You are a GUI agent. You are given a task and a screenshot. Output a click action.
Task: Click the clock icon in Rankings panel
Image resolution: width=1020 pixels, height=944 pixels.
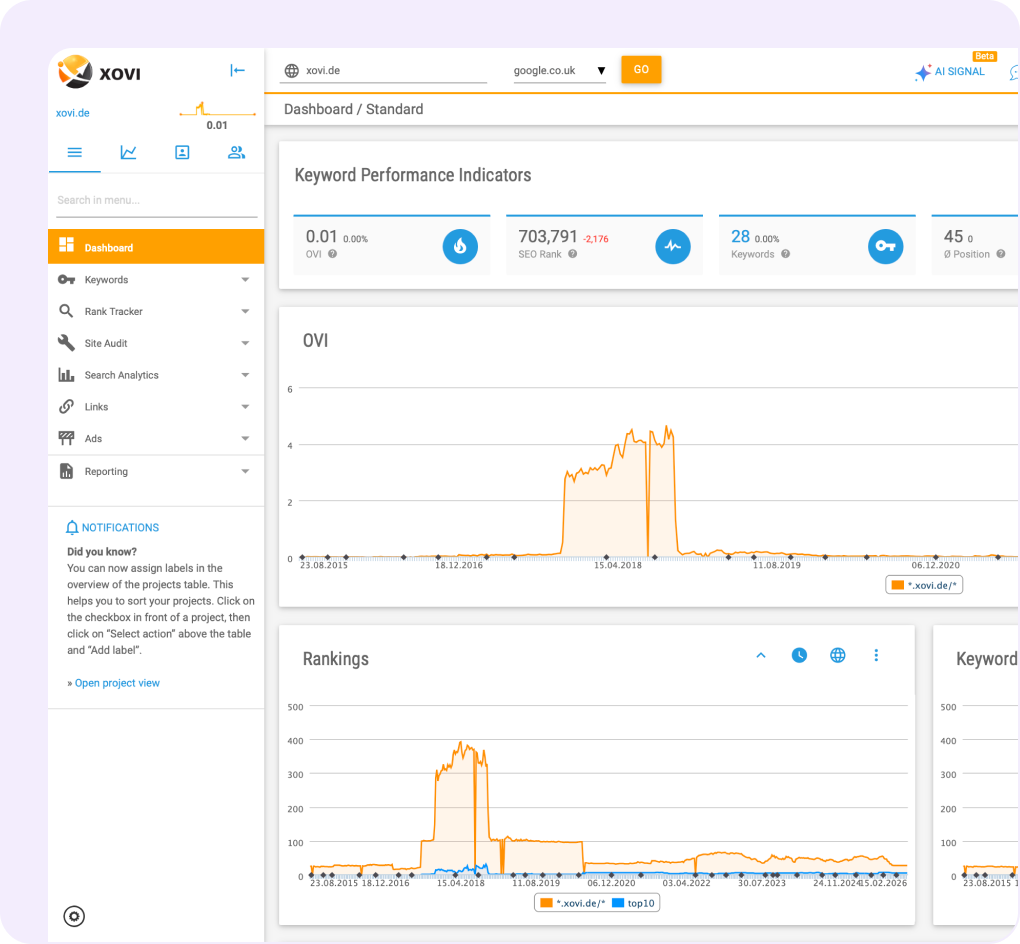coord(799,655)
